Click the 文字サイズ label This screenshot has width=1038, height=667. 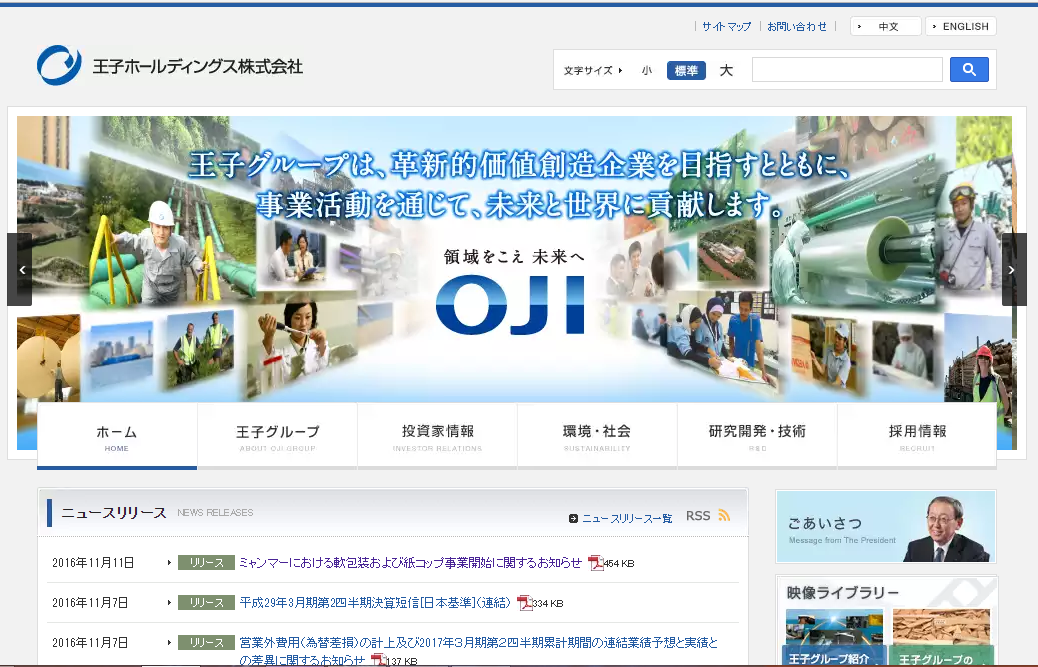[x=588, y=70]
